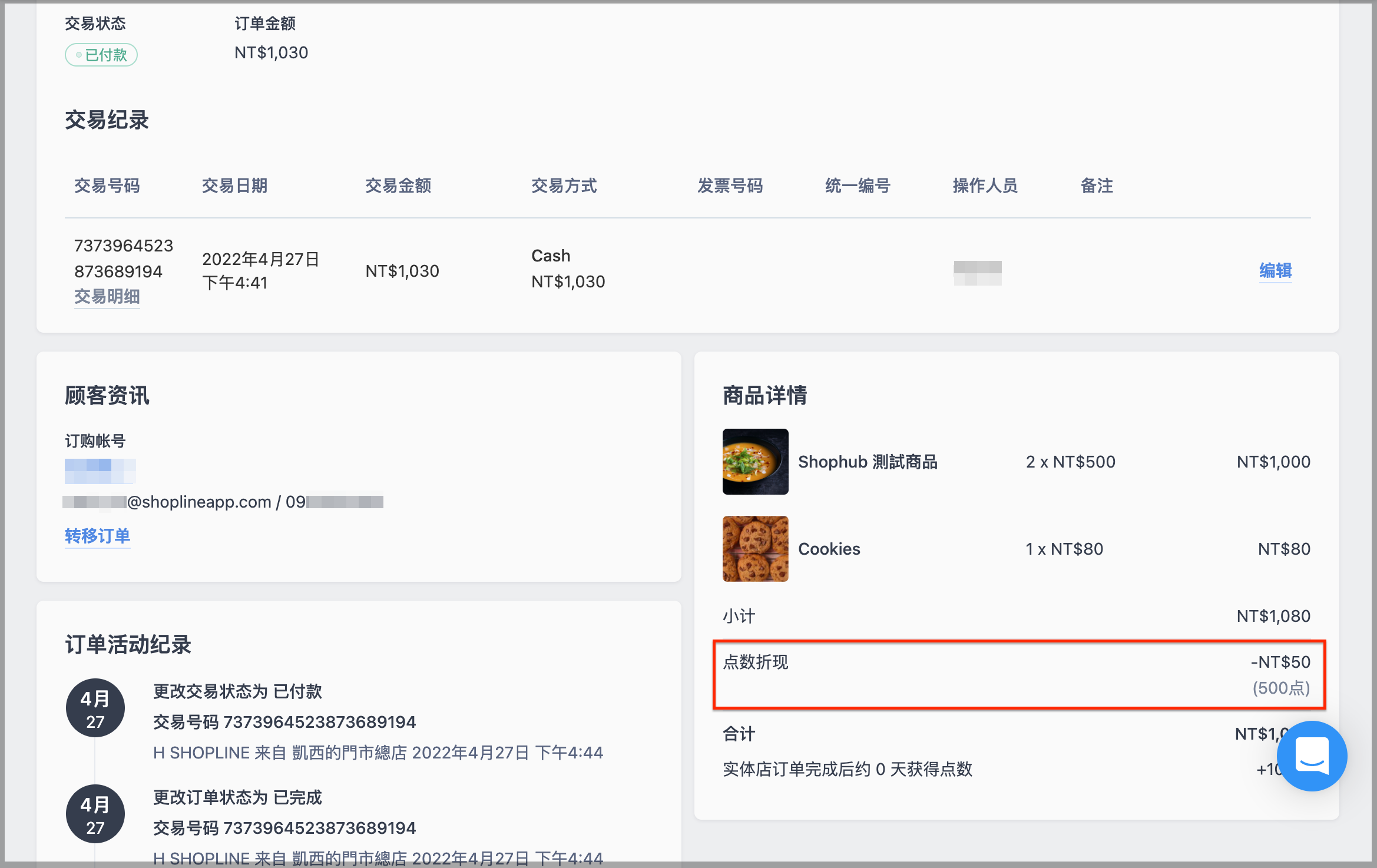Select the -NT$50 discount amount
This screenshot has width=1377, height=868.
[1280, 662]
